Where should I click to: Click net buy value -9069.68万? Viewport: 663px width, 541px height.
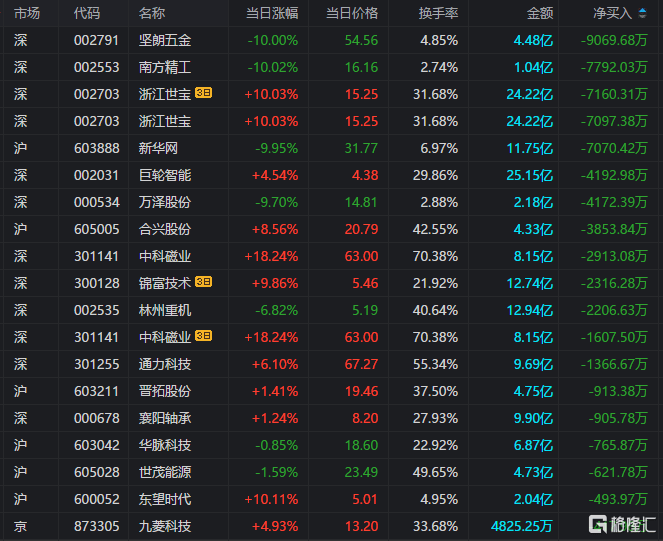(614, 41)
